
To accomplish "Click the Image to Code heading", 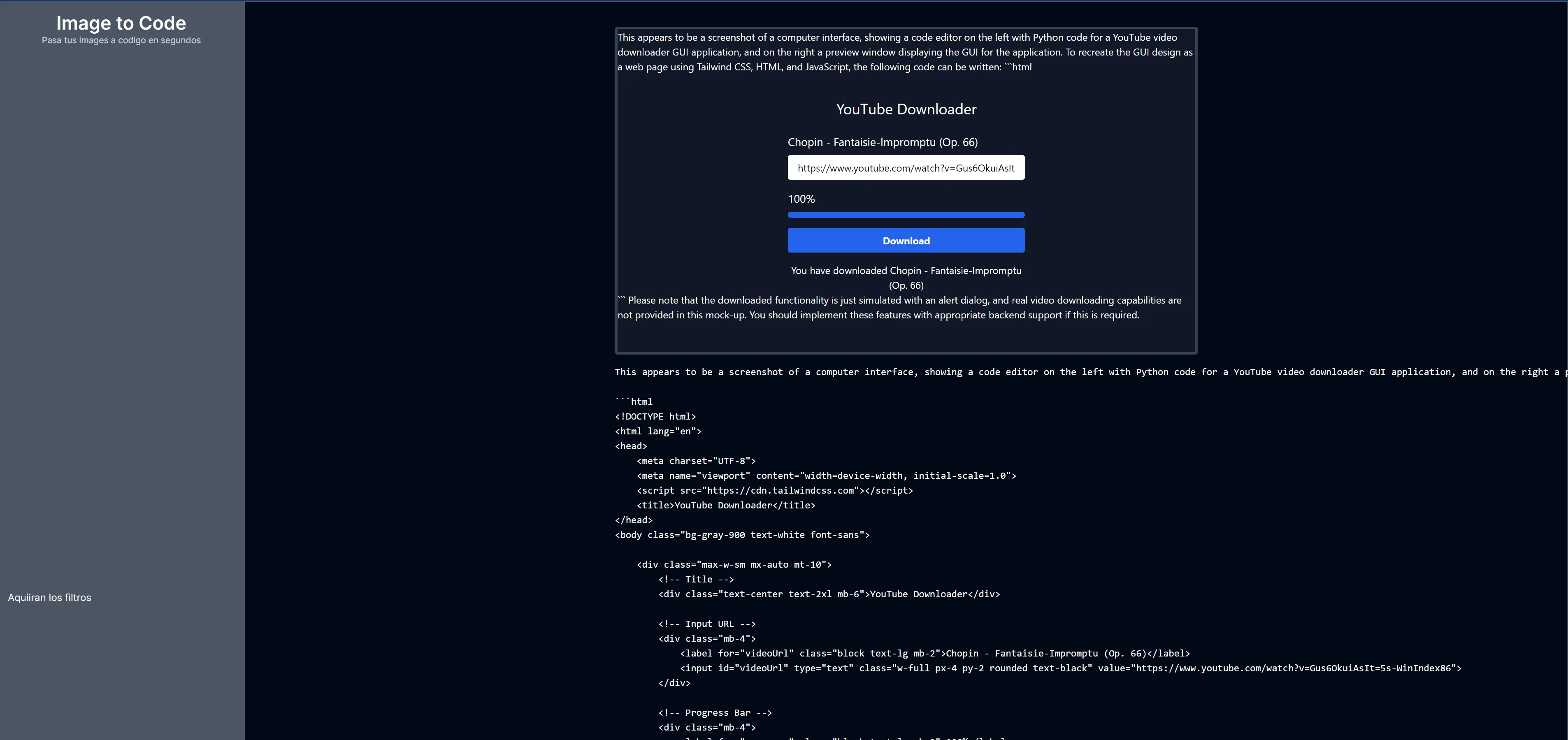I will [121, 23].
